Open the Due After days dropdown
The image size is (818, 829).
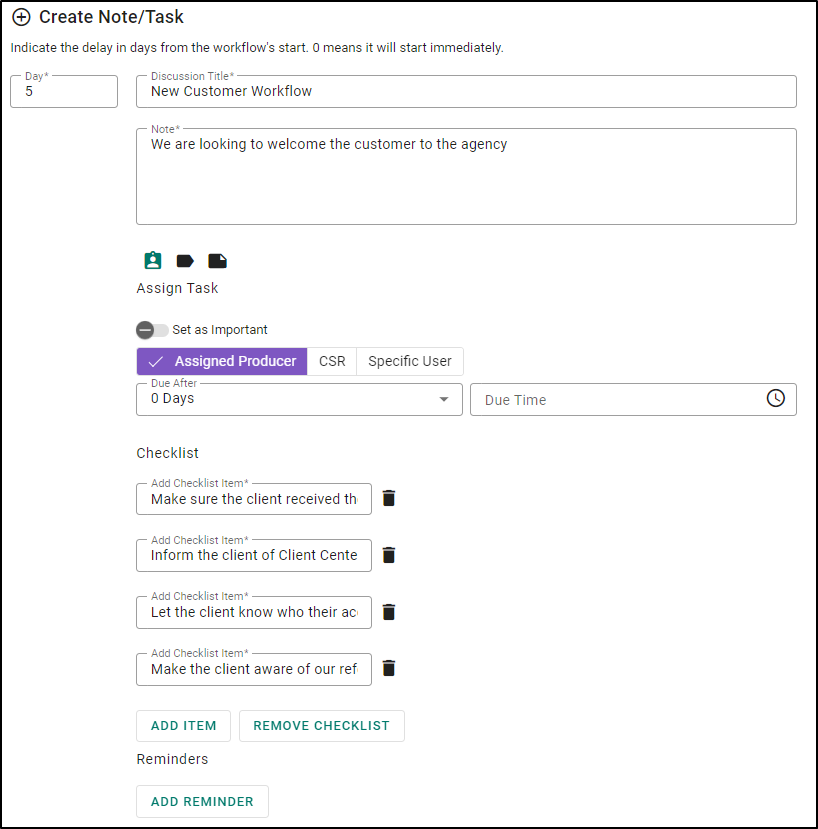299,399
